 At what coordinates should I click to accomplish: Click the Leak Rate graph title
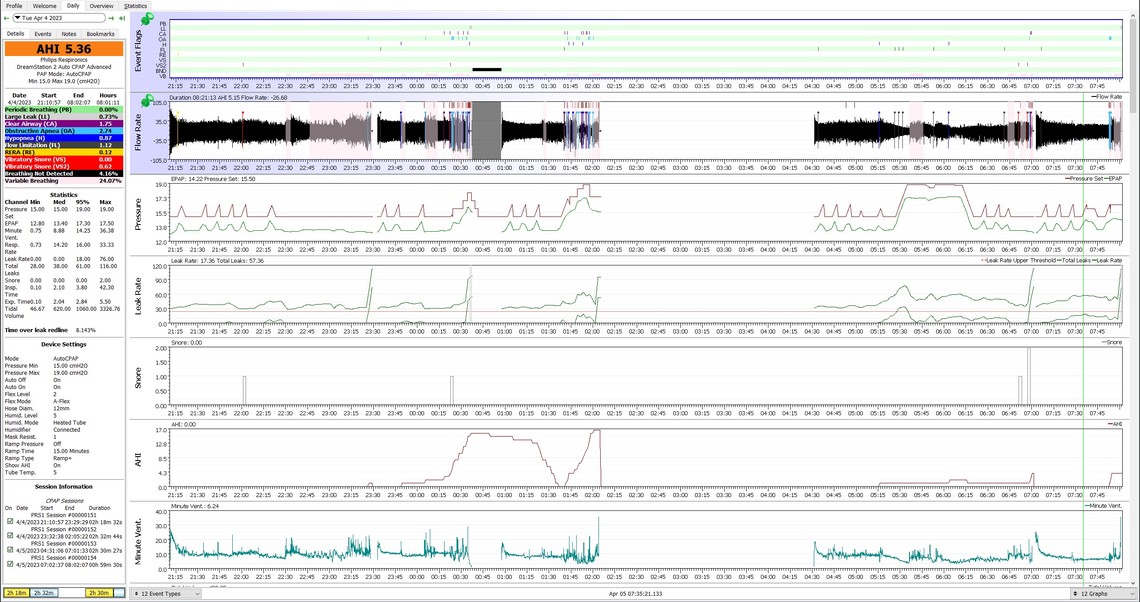click(x=137, y=296)
